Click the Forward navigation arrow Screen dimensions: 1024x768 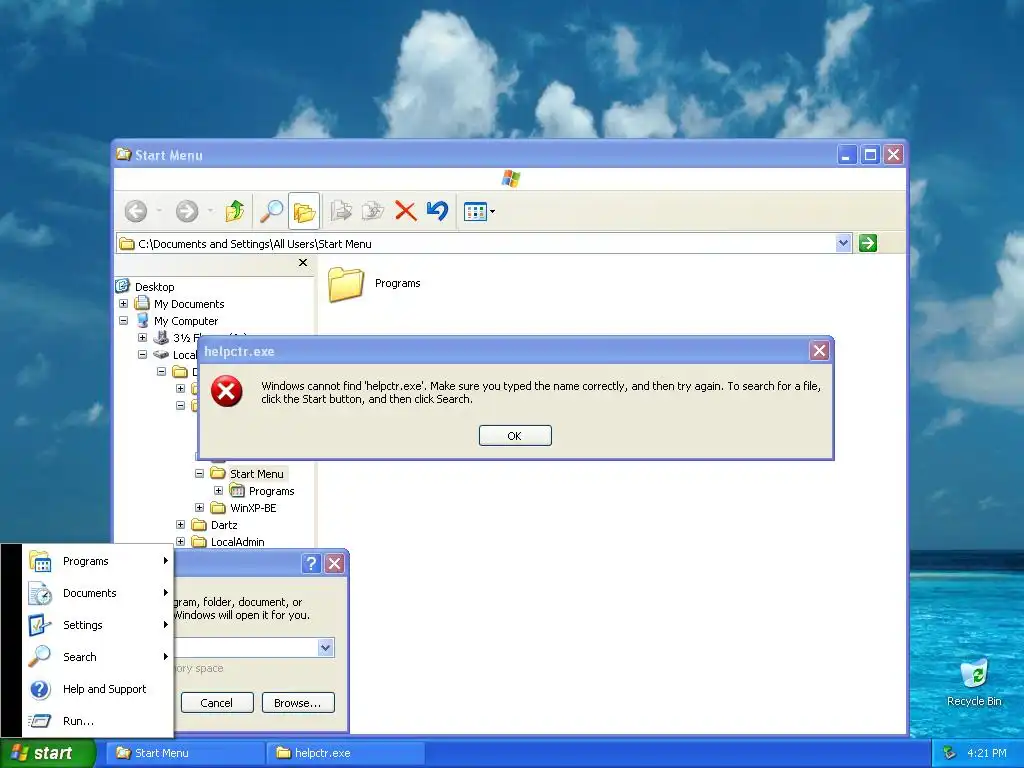coord(187,211)
